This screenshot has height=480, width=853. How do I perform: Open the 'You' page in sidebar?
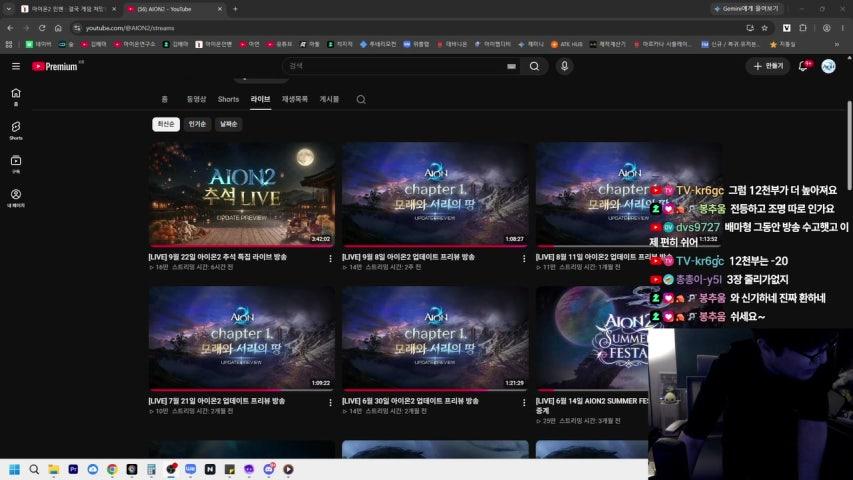tap(16, 198)
